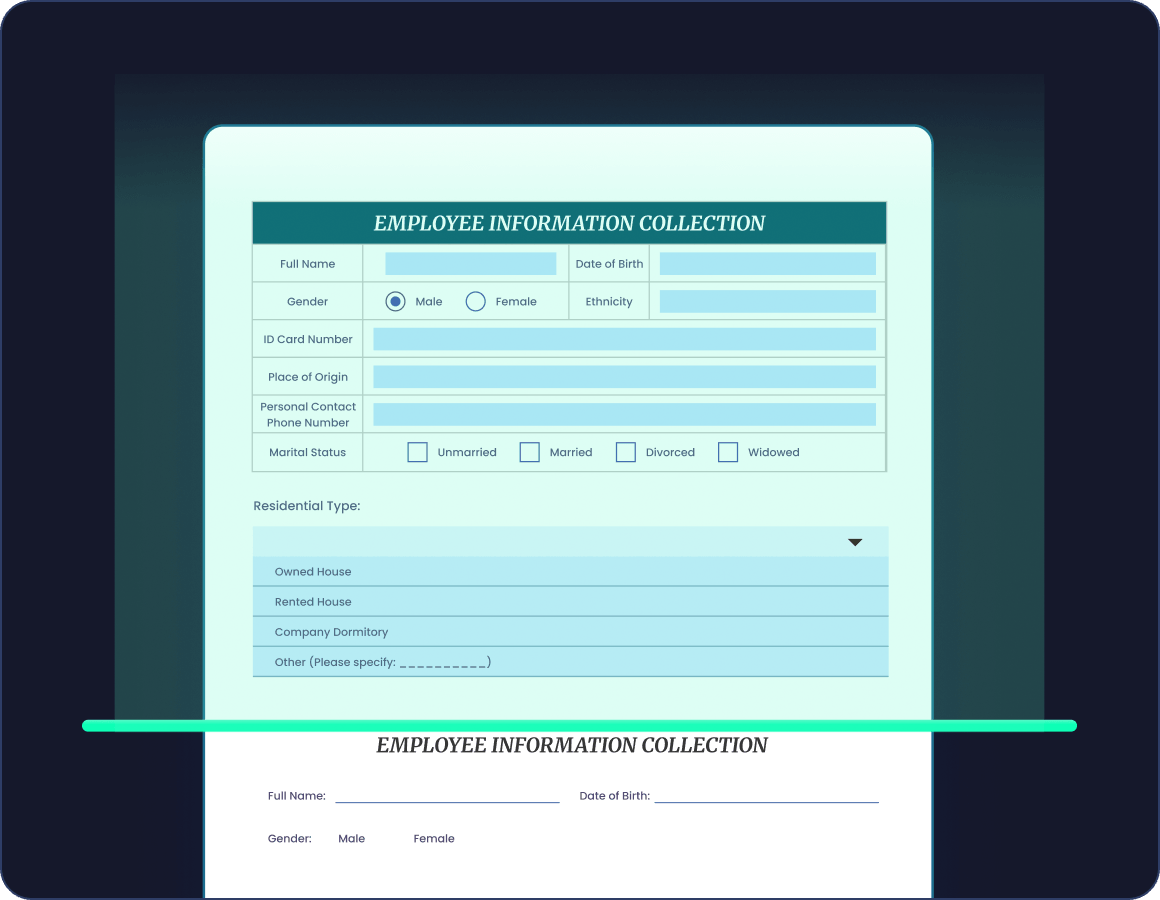Select the Male radio button

pyautogui.click(x=395, y=301)
